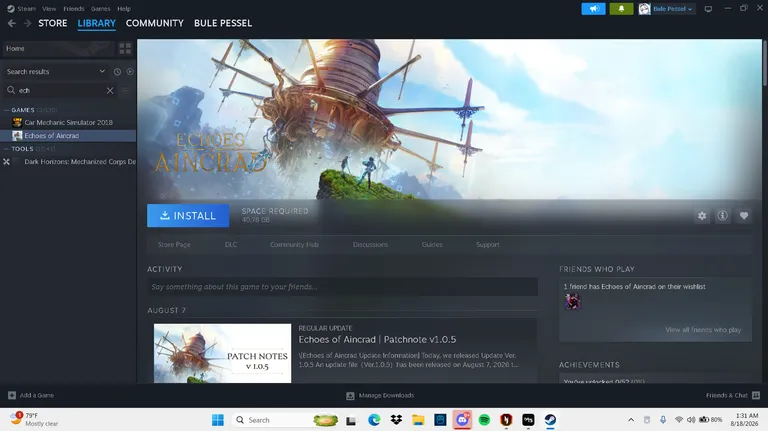This screenshot has width=768, height=431.
Task: Add Echoes of Aincrad to favorites heart
Action: click(x=744, y=216)
